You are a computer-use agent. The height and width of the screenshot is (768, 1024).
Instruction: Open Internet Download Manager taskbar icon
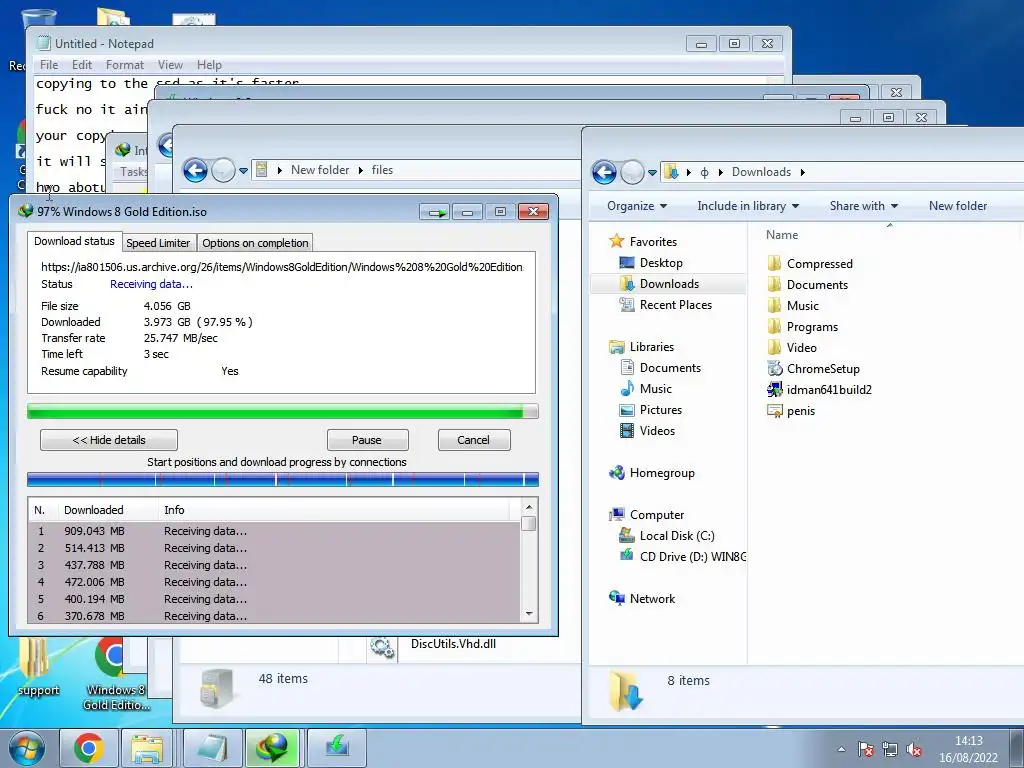click(x=272, y=748)
